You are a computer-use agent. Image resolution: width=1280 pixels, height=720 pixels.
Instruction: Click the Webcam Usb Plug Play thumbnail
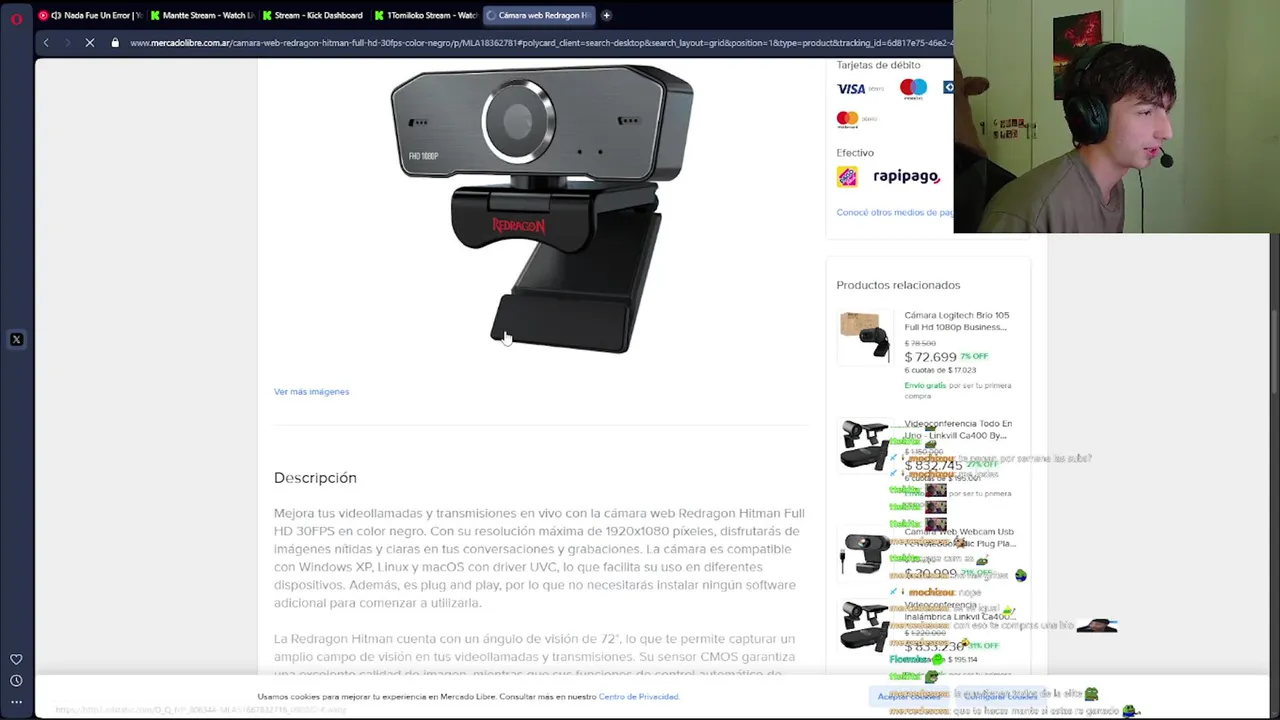coord(864,553)
